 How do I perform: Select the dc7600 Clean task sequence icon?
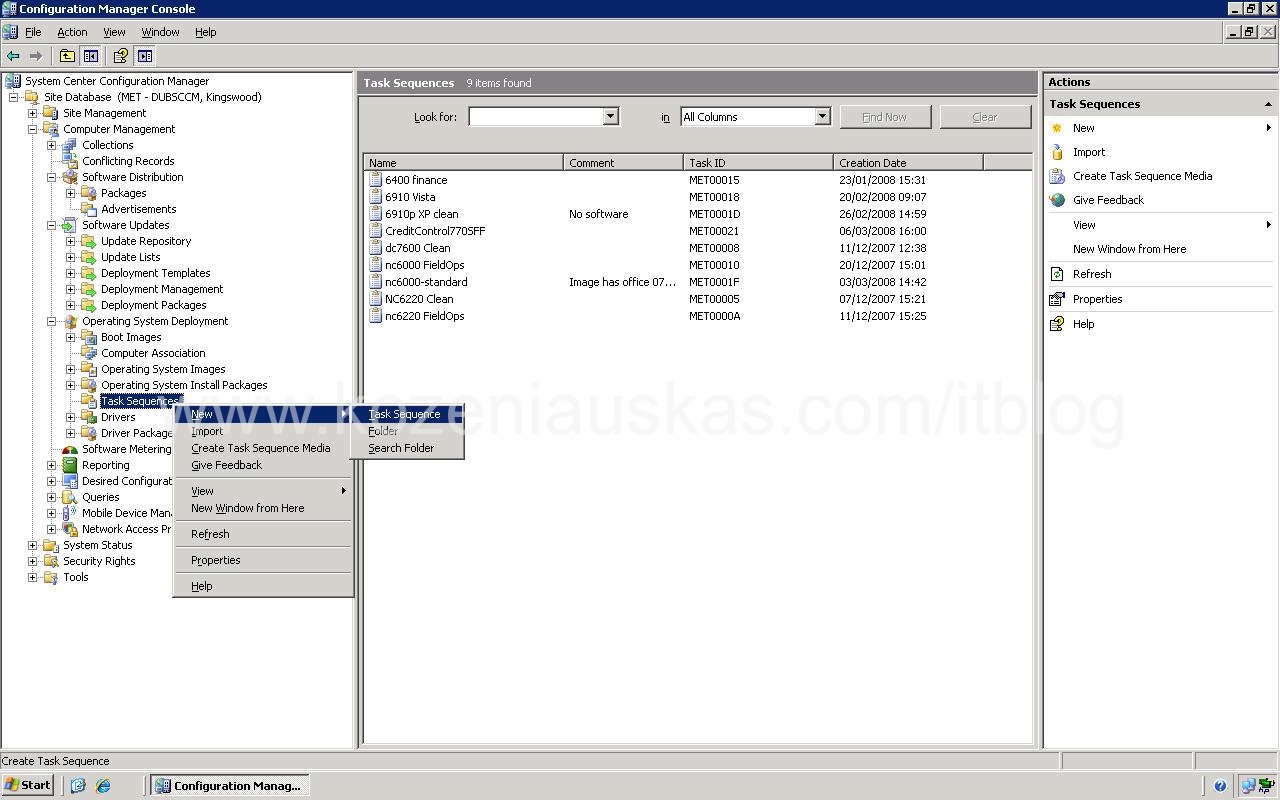[376, 248]
